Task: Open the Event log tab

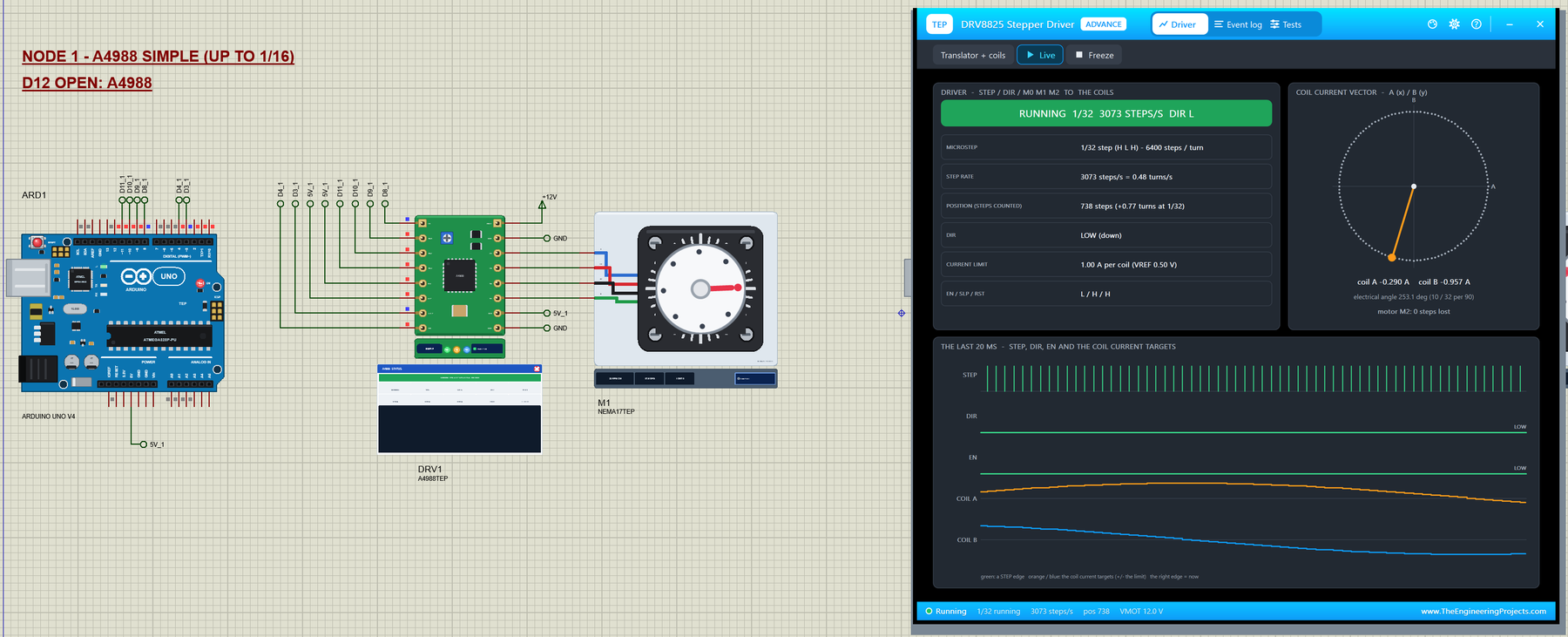Action: [1238, 24]
